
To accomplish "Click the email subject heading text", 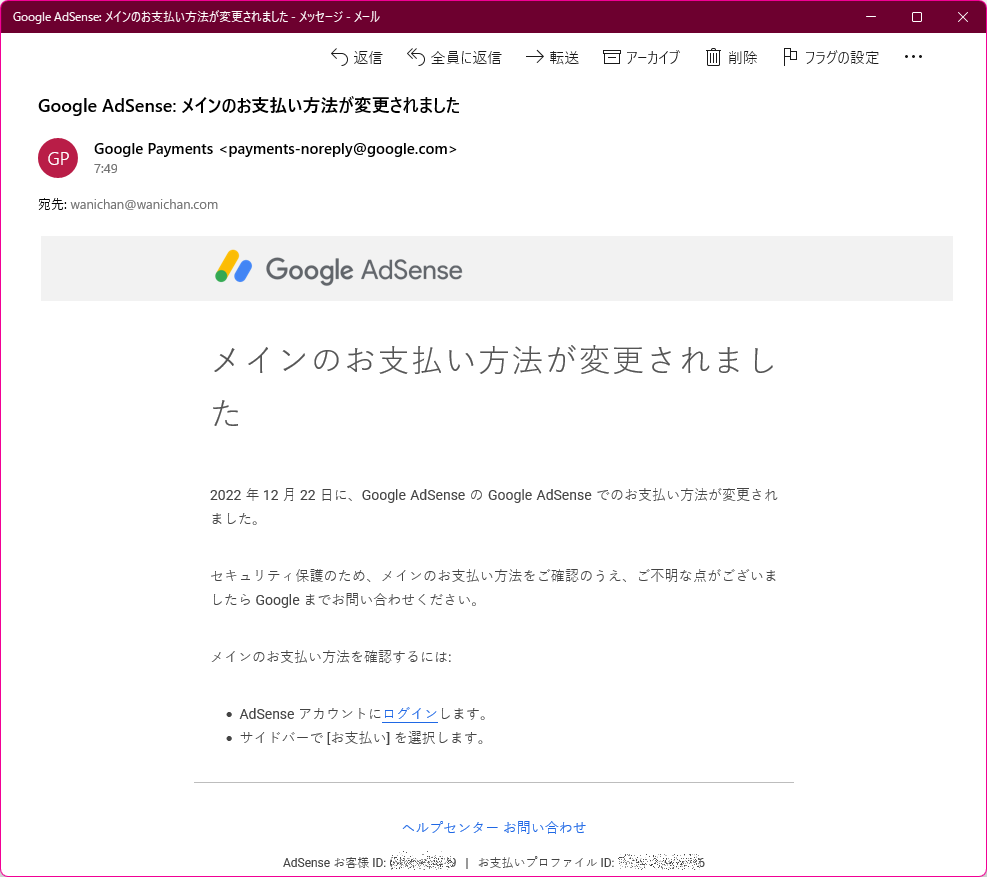I will [249, 105].
